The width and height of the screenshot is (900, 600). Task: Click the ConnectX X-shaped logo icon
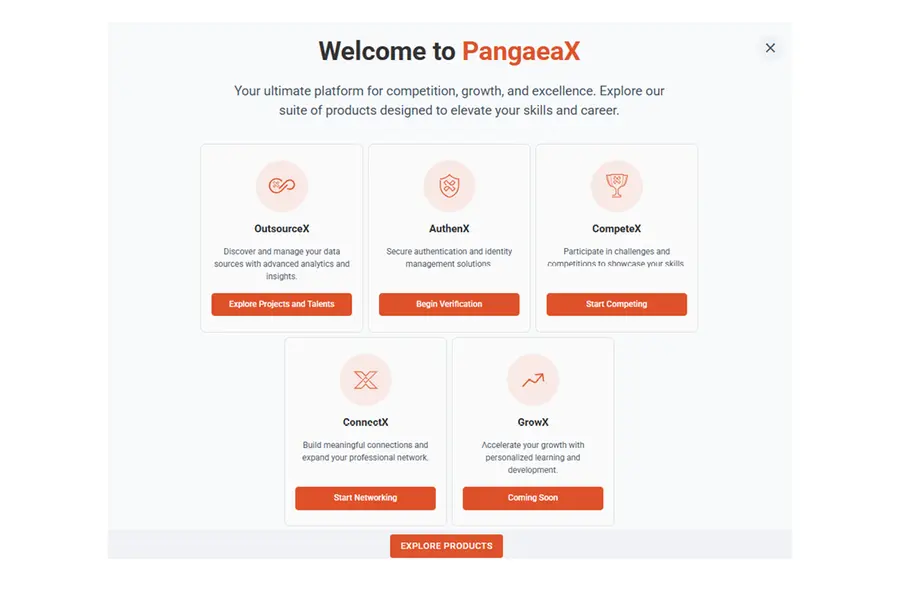[x=366, y=380]
